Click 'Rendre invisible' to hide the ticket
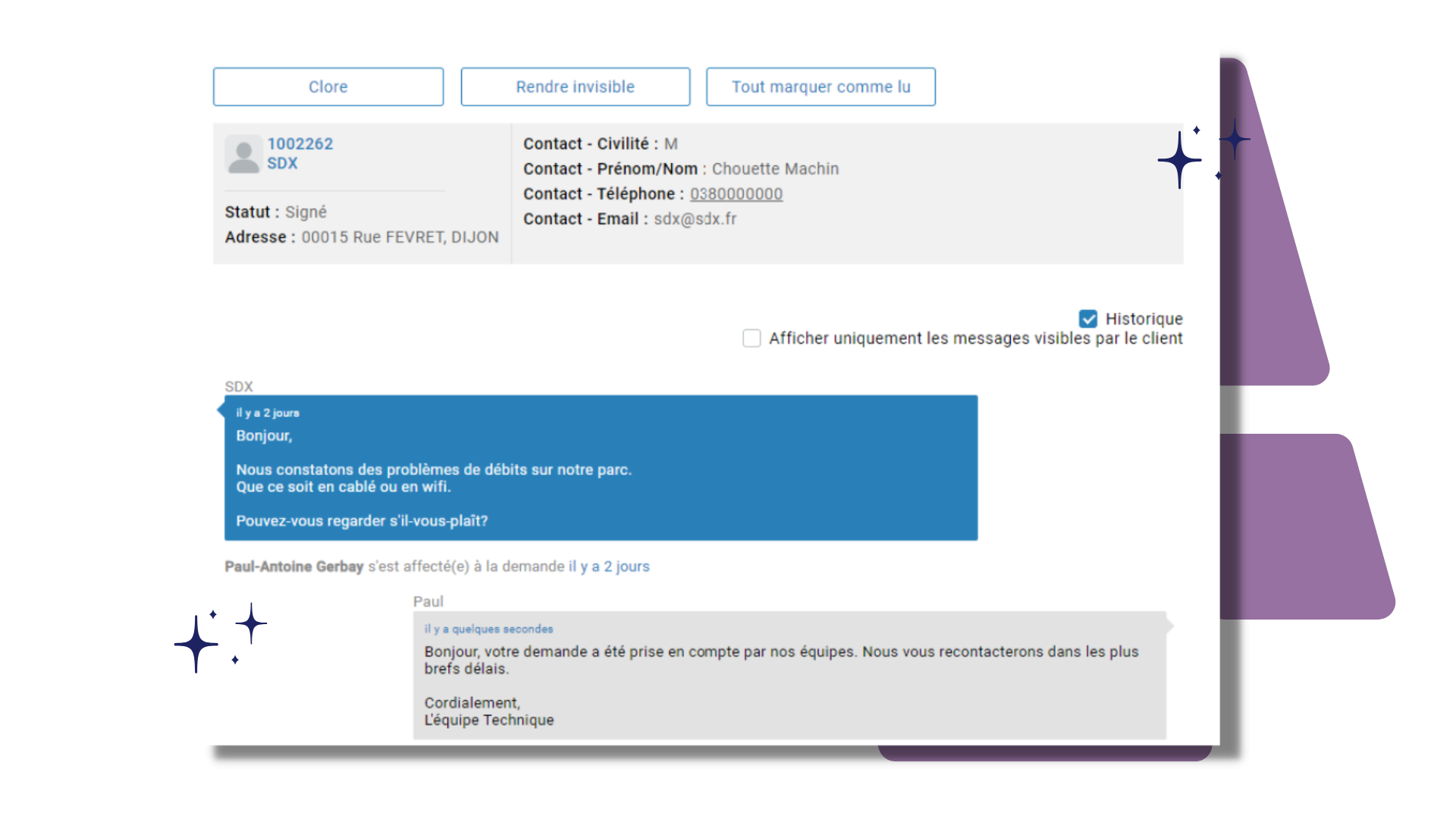The width and height of the screenshot is (1456, 819). 574,86
